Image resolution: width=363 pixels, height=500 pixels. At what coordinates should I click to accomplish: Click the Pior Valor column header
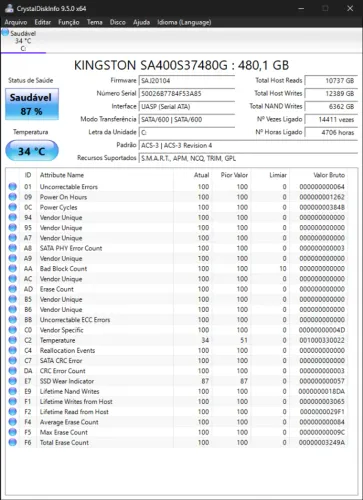pyautogui.click(x=234, y=175)
